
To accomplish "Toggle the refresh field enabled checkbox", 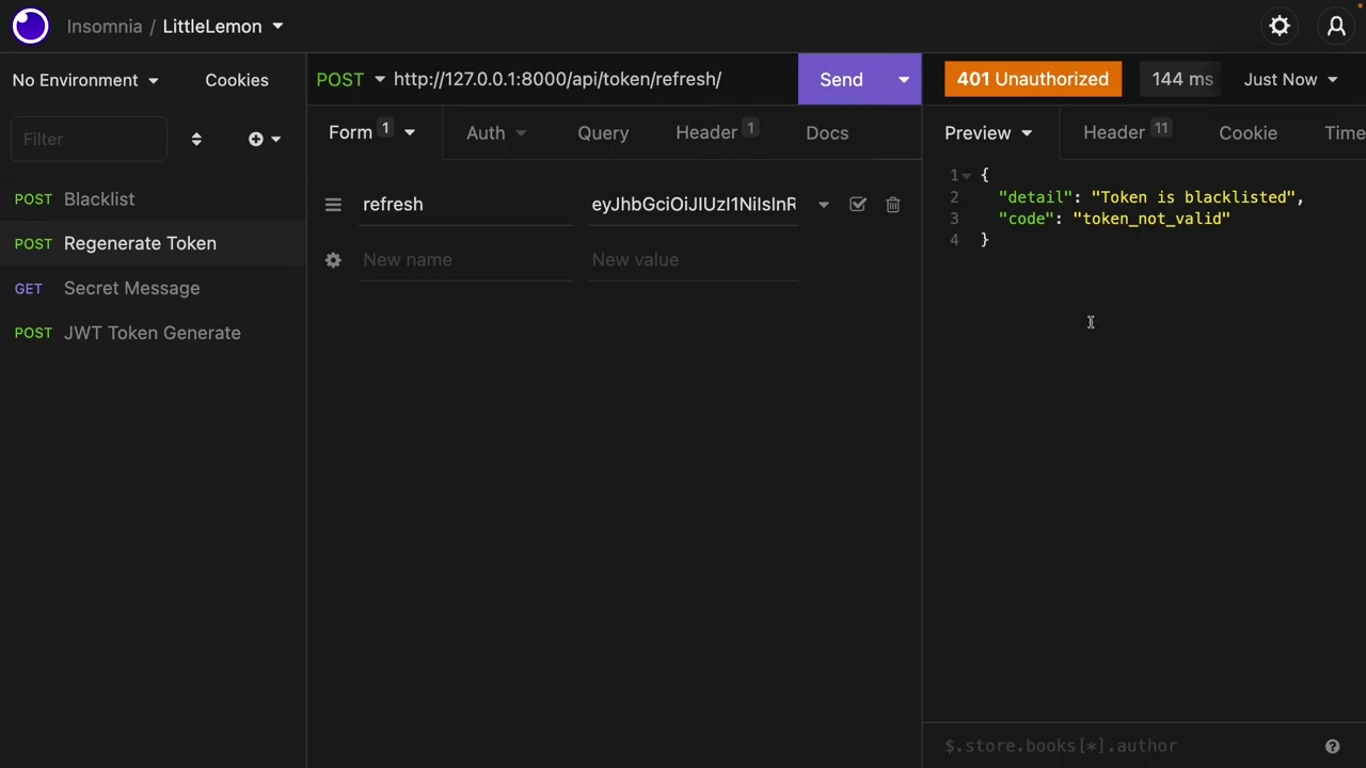I will coord(857,204).
